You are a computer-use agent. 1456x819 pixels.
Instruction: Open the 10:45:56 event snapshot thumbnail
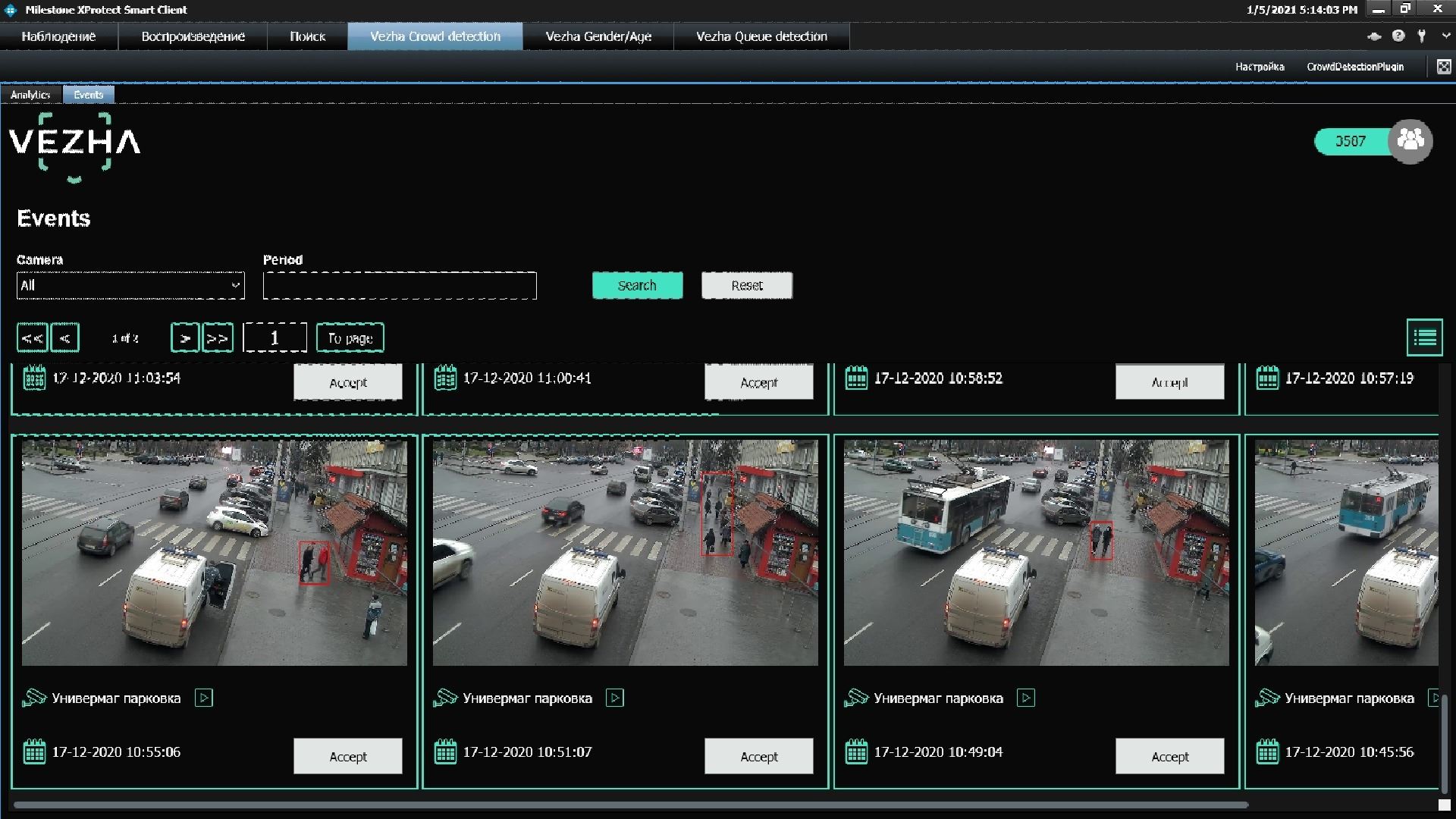pyautogui.click(x=1346, y=553)
